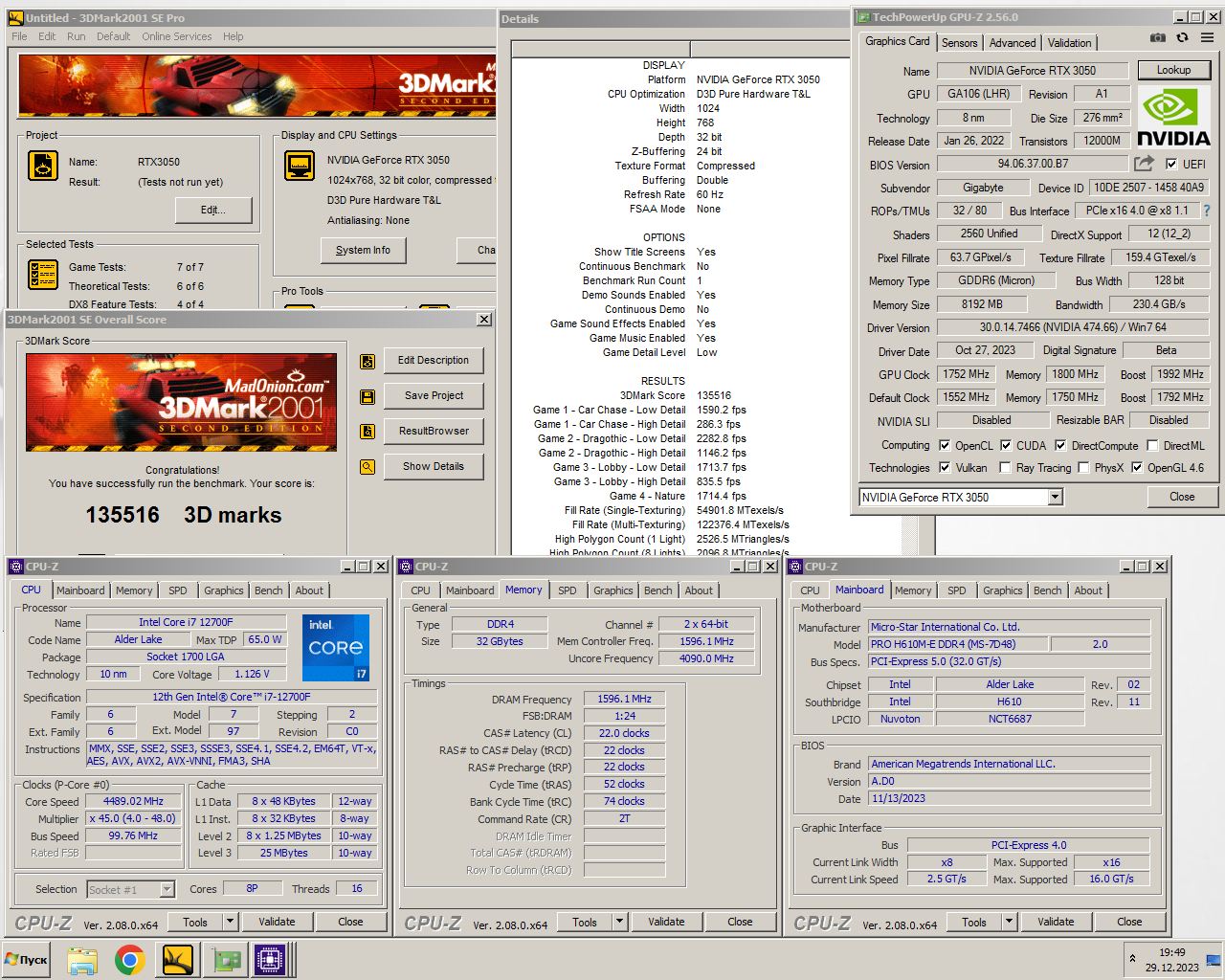The image size is (1225, 980).
Task: Expand the Tools dropdown arrow in CPU-Z Mainboard window
Action: tap(1009, 922)
